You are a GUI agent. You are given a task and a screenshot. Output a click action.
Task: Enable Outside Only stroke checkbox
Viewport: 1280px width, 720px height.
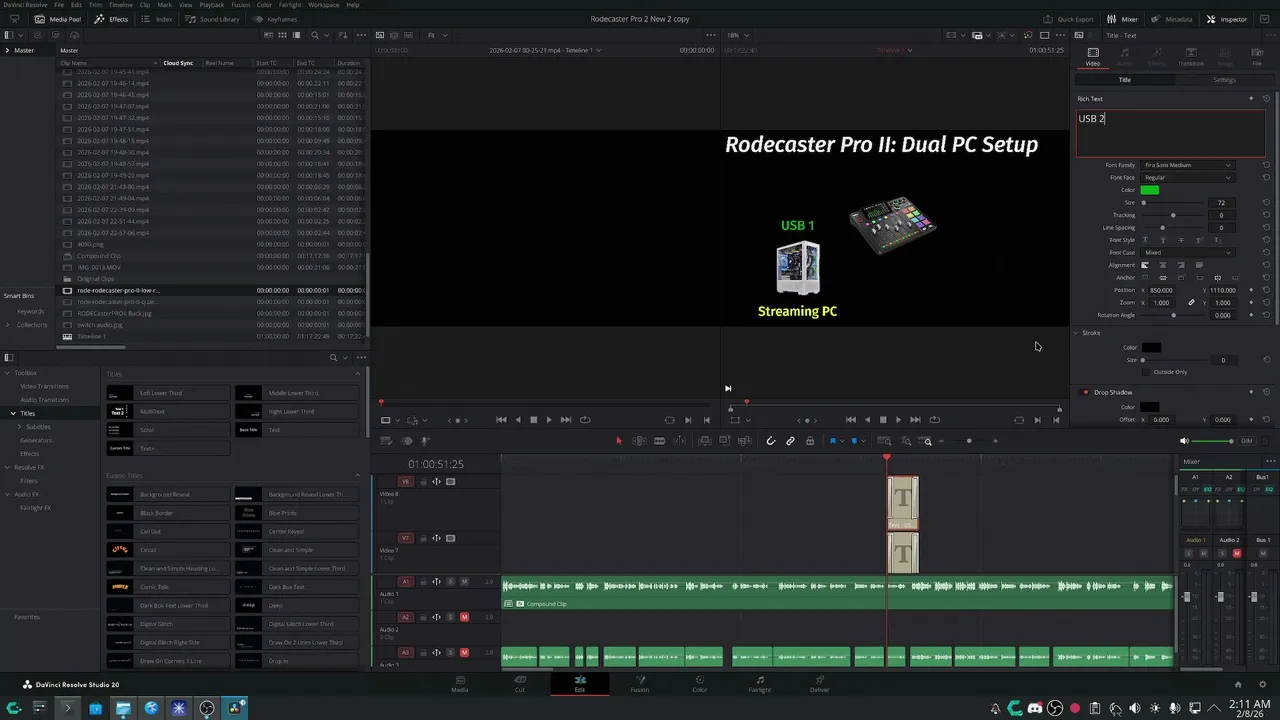point(1146,372)
